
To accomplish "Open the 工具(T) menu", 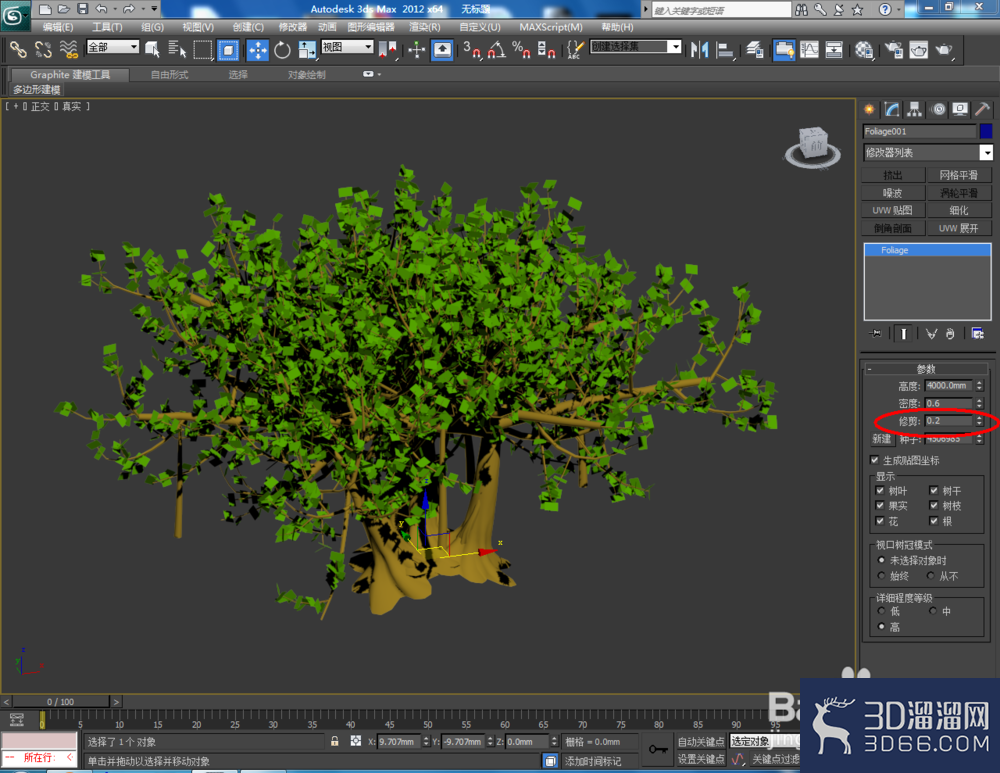I will [107, 27].
